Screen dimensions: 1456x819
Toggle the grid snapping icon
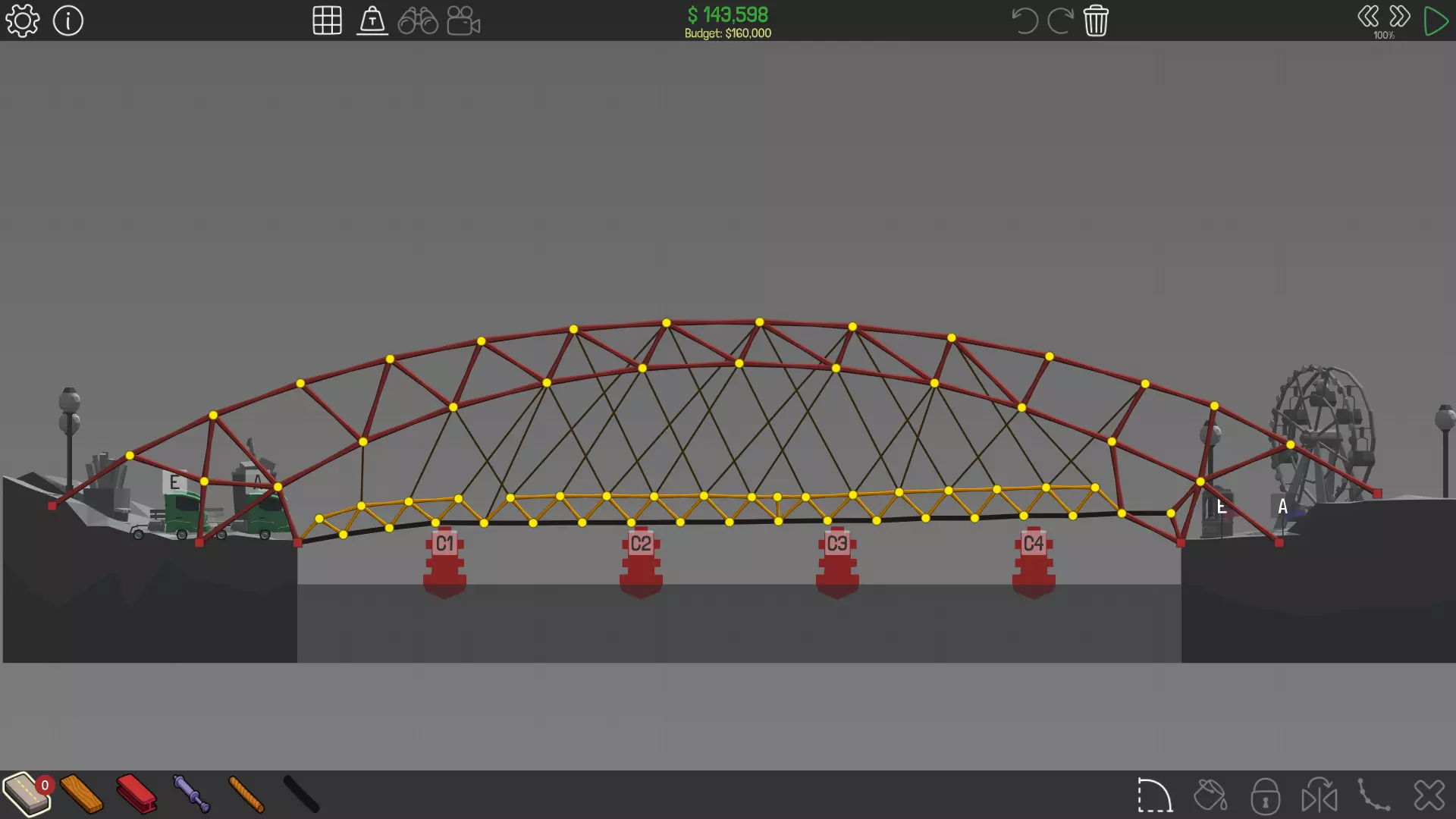click(327, 20)
